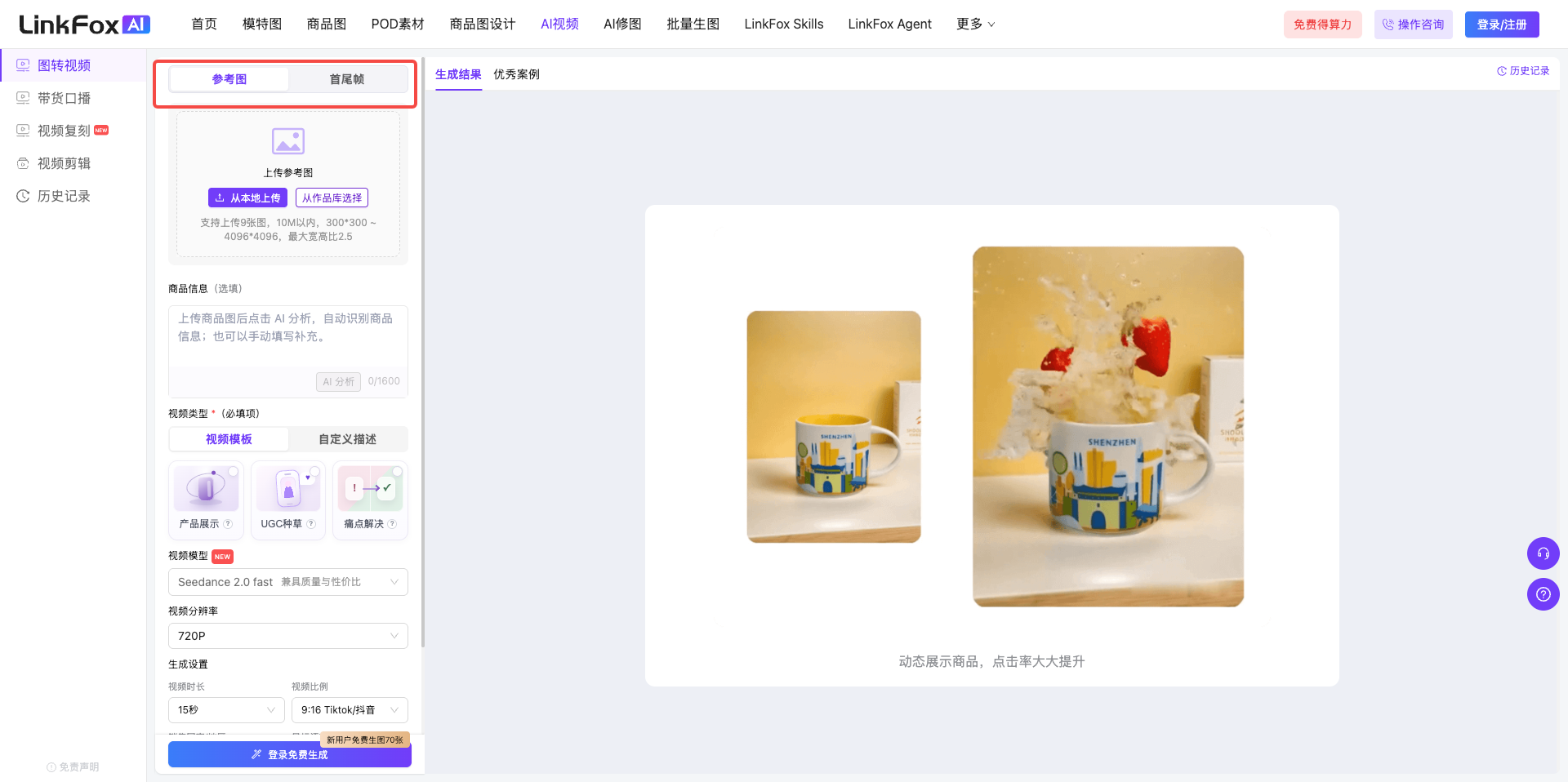Click the 登录免费生成 button

click(290, 755)
